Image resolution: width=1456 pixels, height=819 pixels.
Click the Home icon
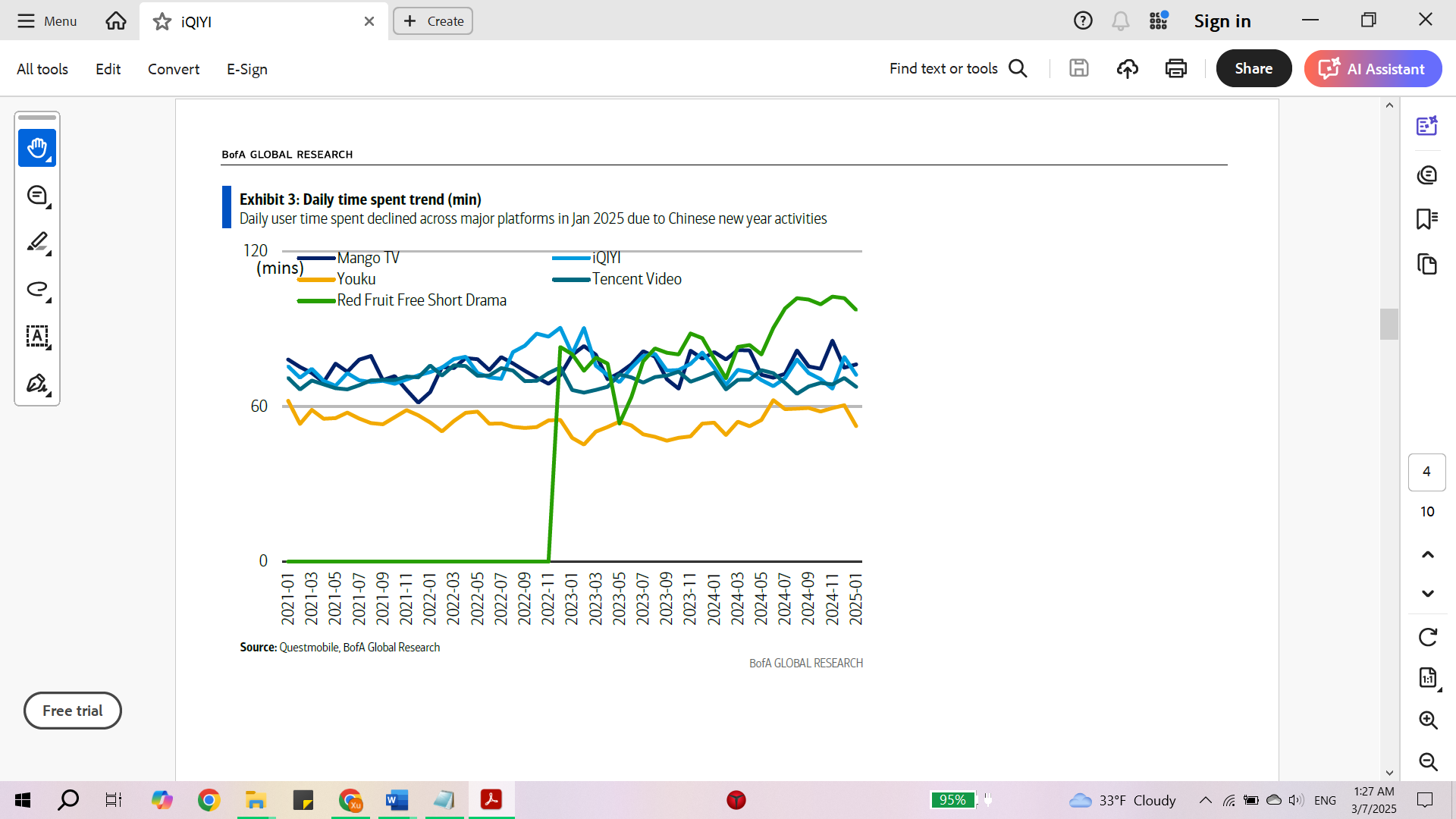[x=116, y=21]
